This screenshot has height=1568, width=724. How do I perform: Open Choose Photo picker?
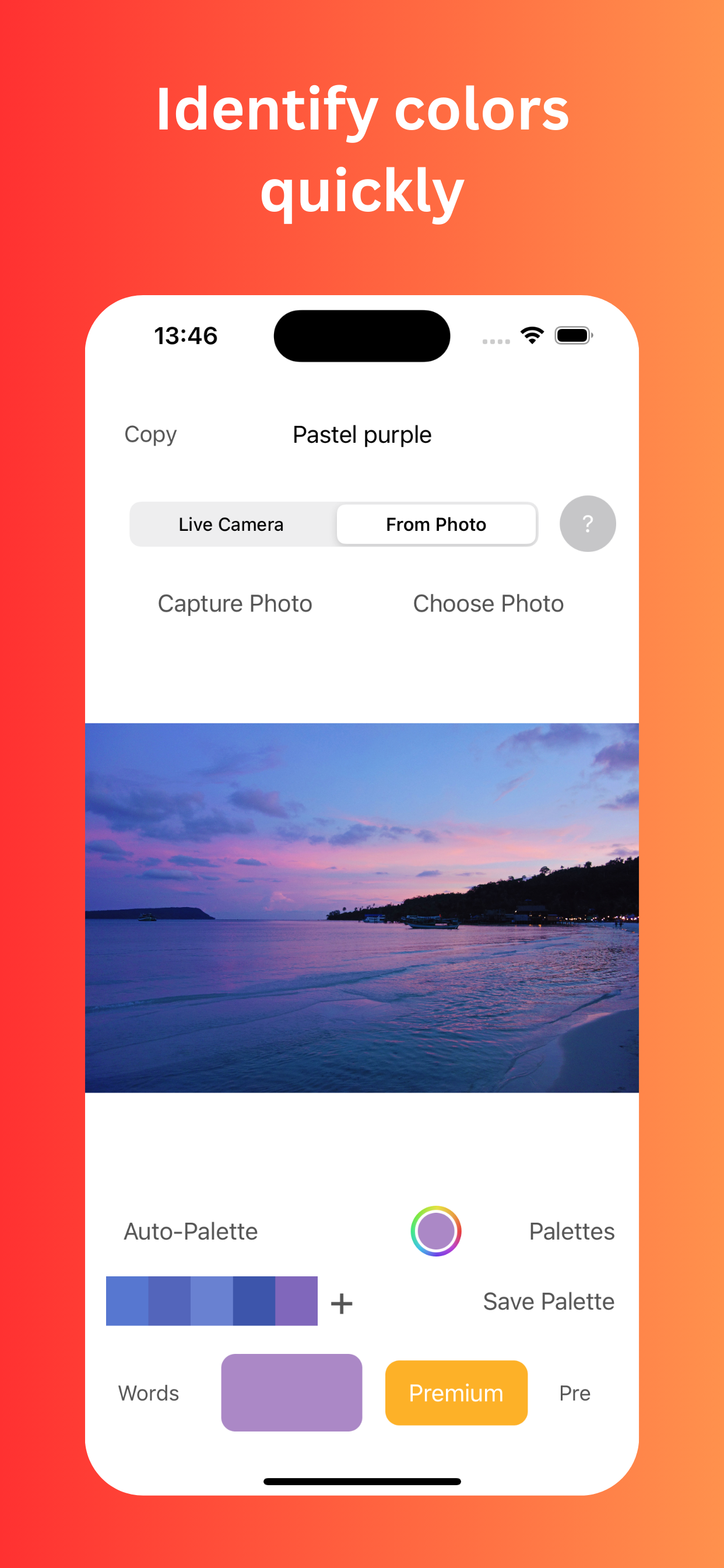pyautogui.click(x=488, y=603)
